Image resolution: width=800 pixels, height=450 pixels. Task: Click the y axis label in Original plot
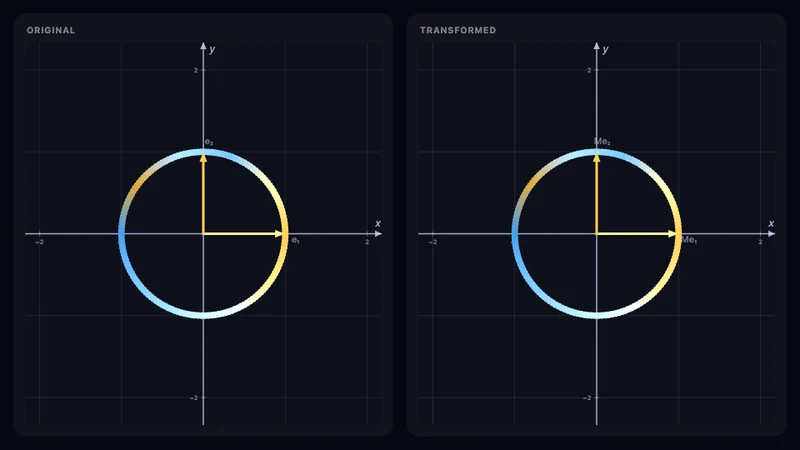click(212, 49)
